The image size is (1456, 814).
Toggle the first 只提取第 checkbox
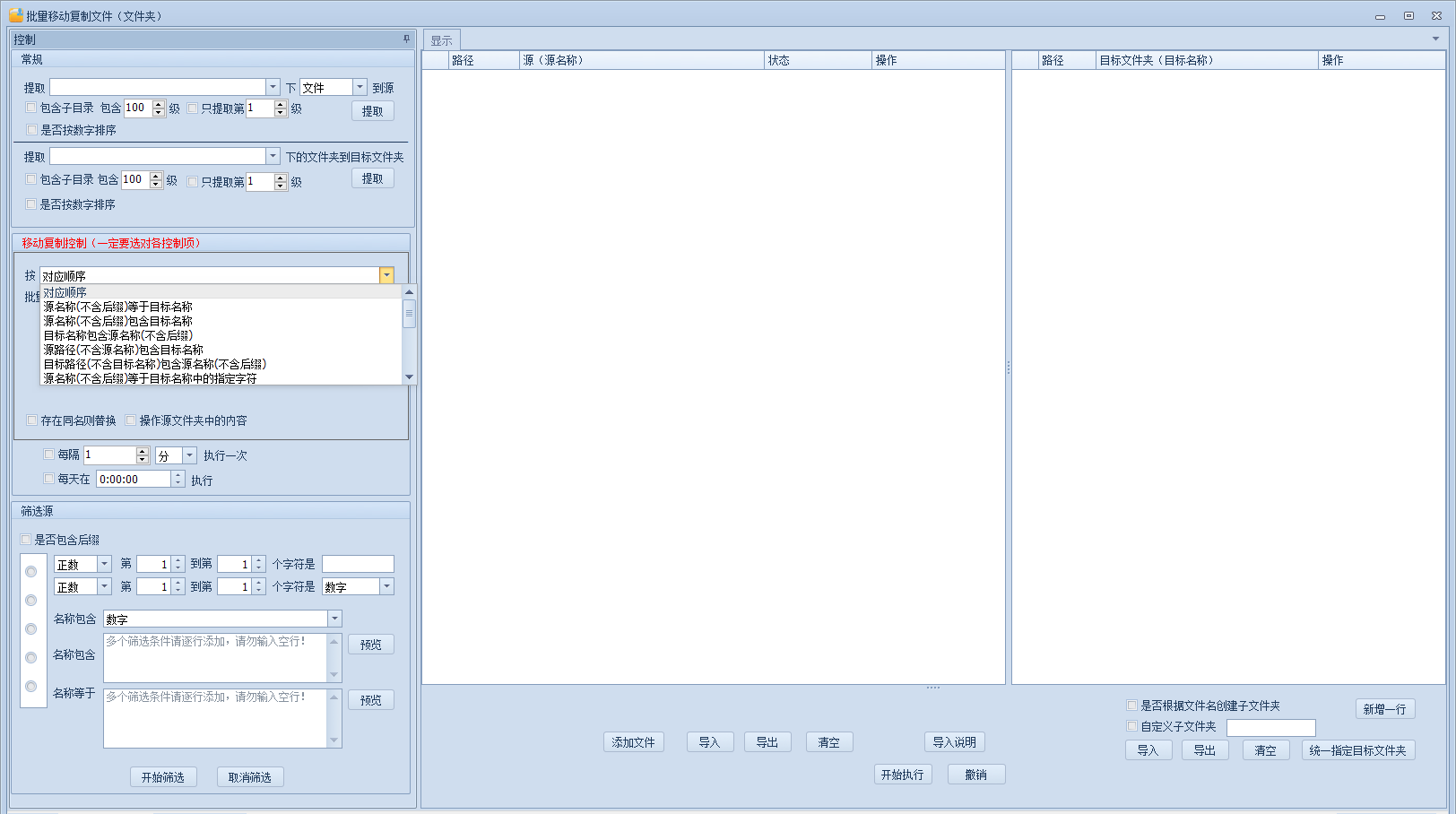tap(193, 108)
